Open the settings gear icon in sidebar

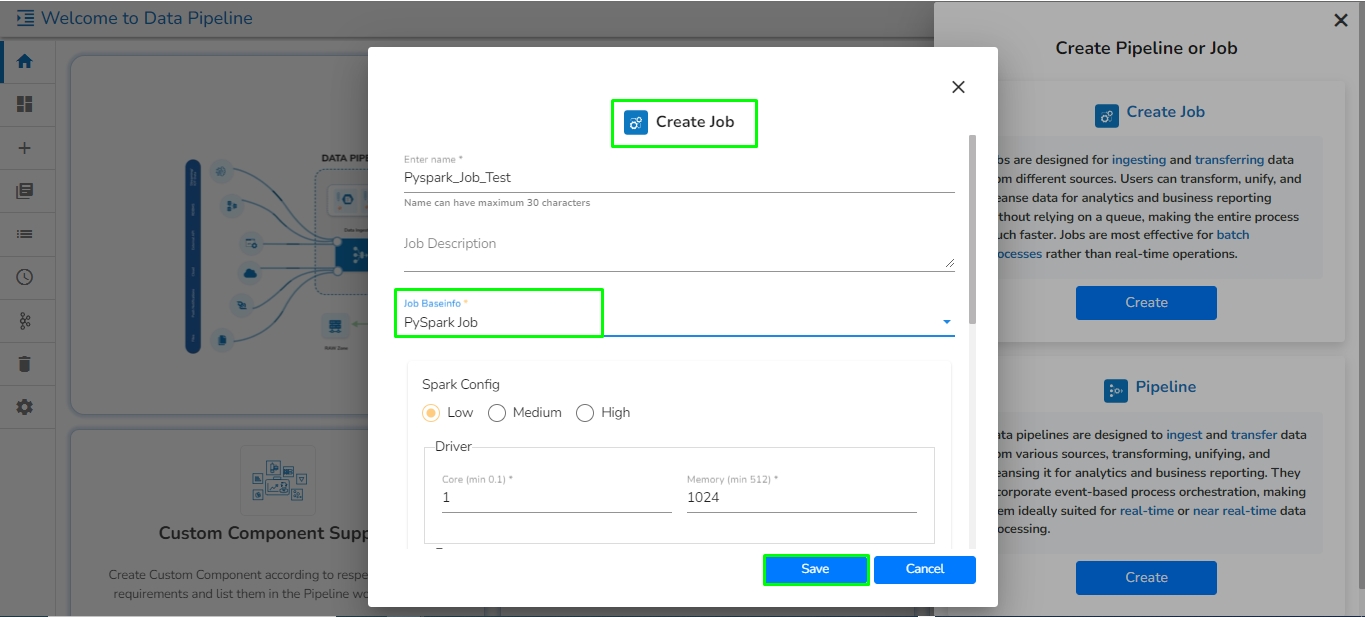pyautogui.click(x=25, y=407)
